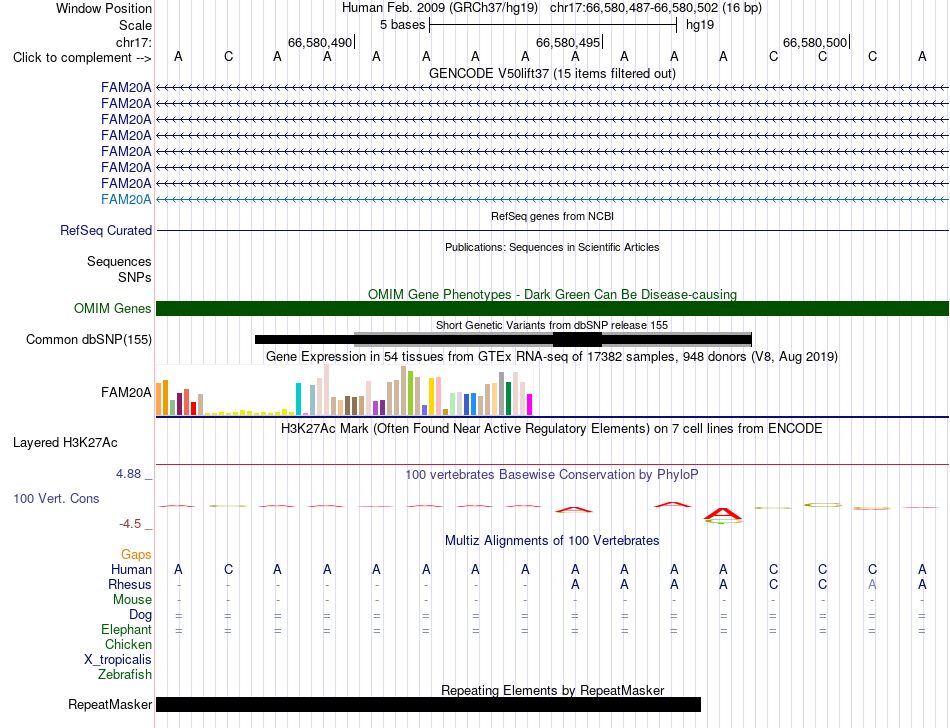Click the black RepeatMasker repeat bar
The width and height of the screenshot is (950, 728).
(428, 704)
